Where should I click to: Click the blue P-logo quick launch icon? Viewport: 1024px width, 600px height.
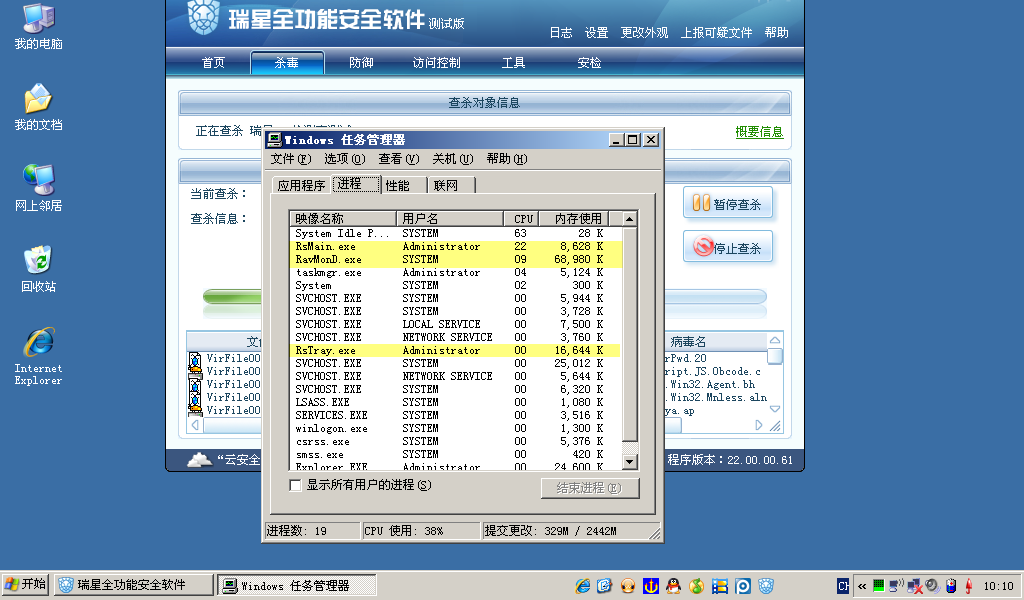coord(743,586)
